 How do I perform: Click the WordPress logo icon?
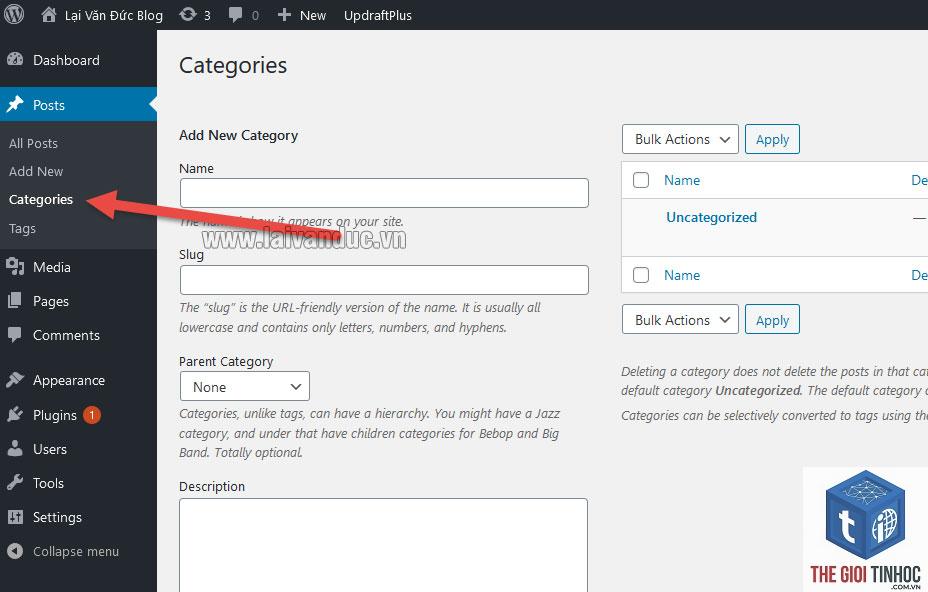point(14,14)
